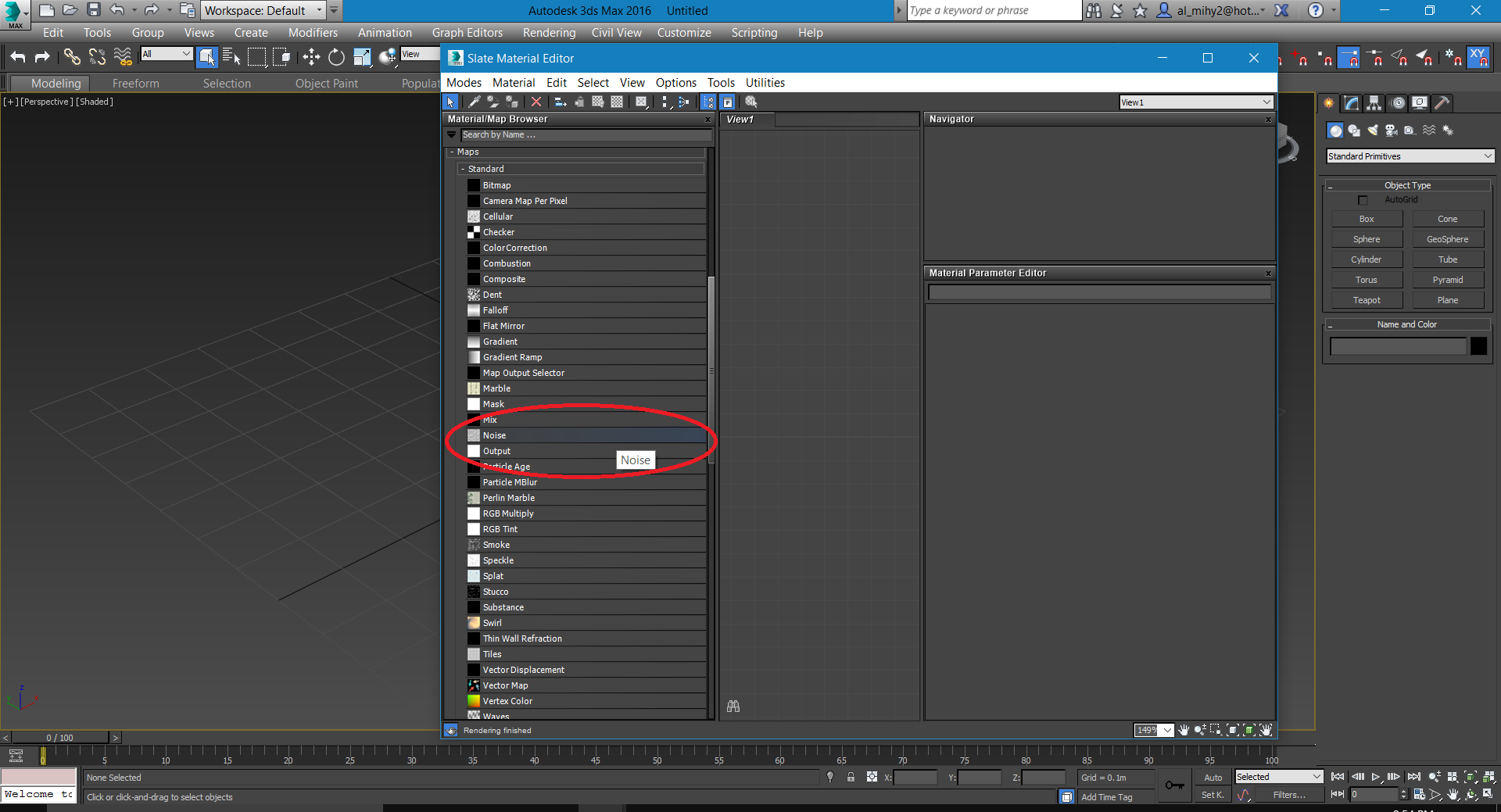Open the Create command panel tab

pos(1328,102)
